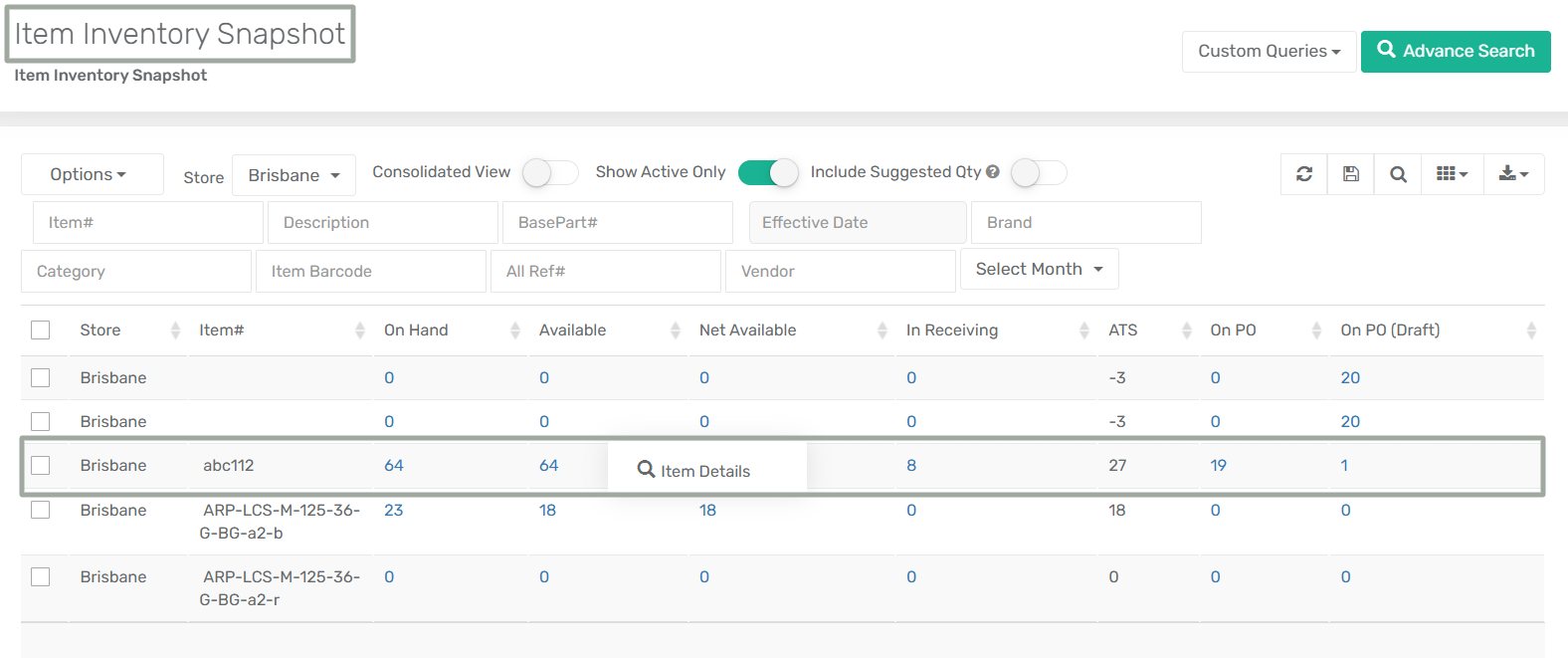Open the On PO value 19 link
The image size is (1568, 658).
coord(1218,465)
